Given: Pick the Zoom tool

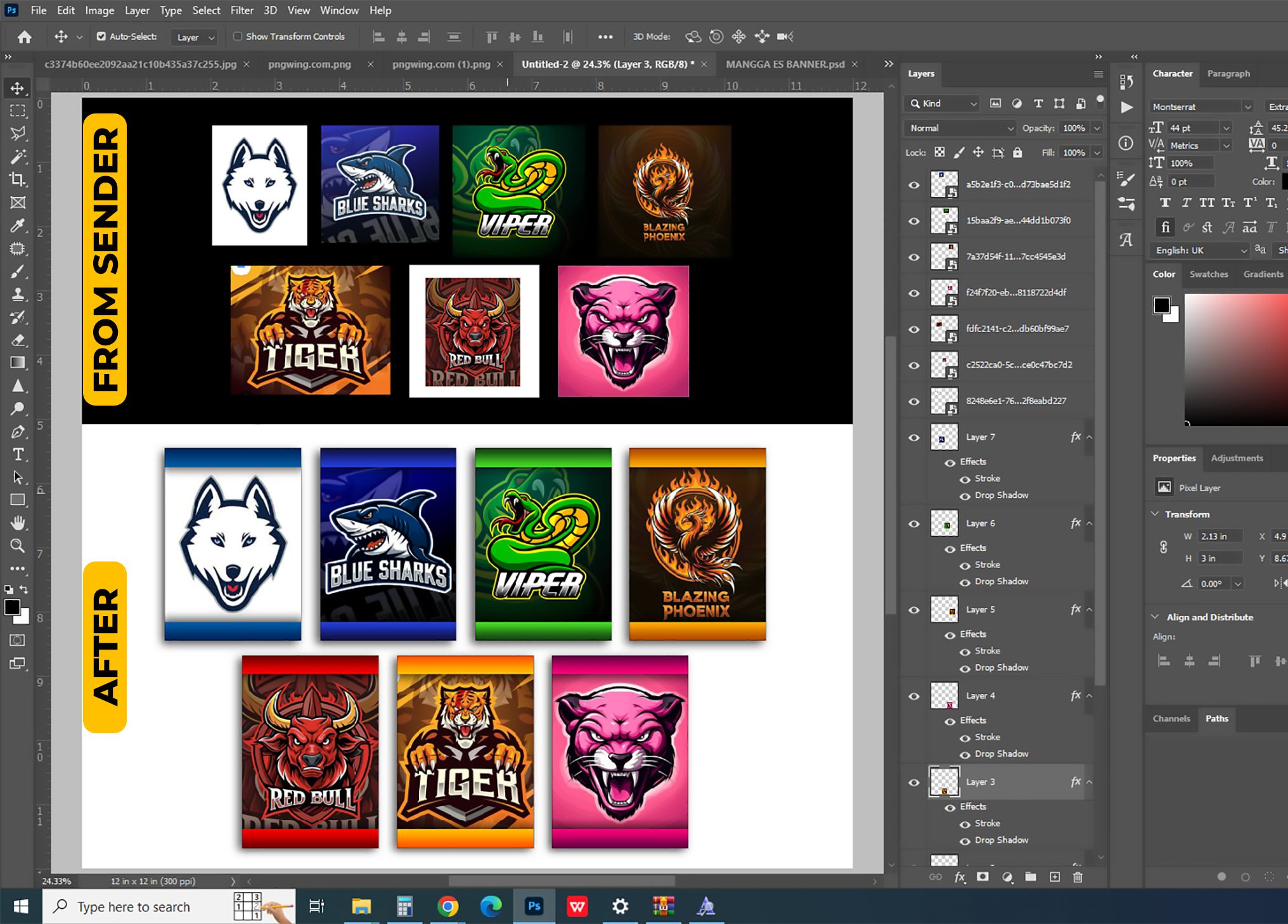Looking at the screenshot, I should pyautogui.click(x=18, y=546).
